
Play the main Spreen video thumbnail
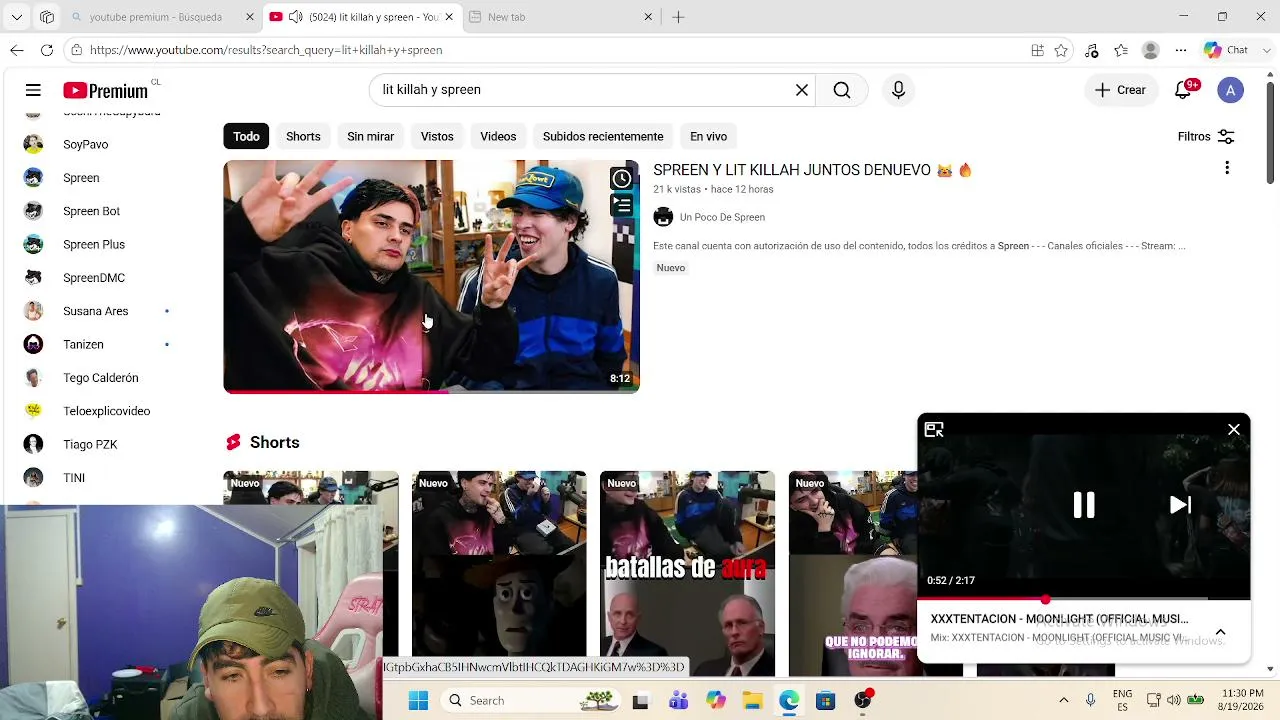[x=431, y=276]
